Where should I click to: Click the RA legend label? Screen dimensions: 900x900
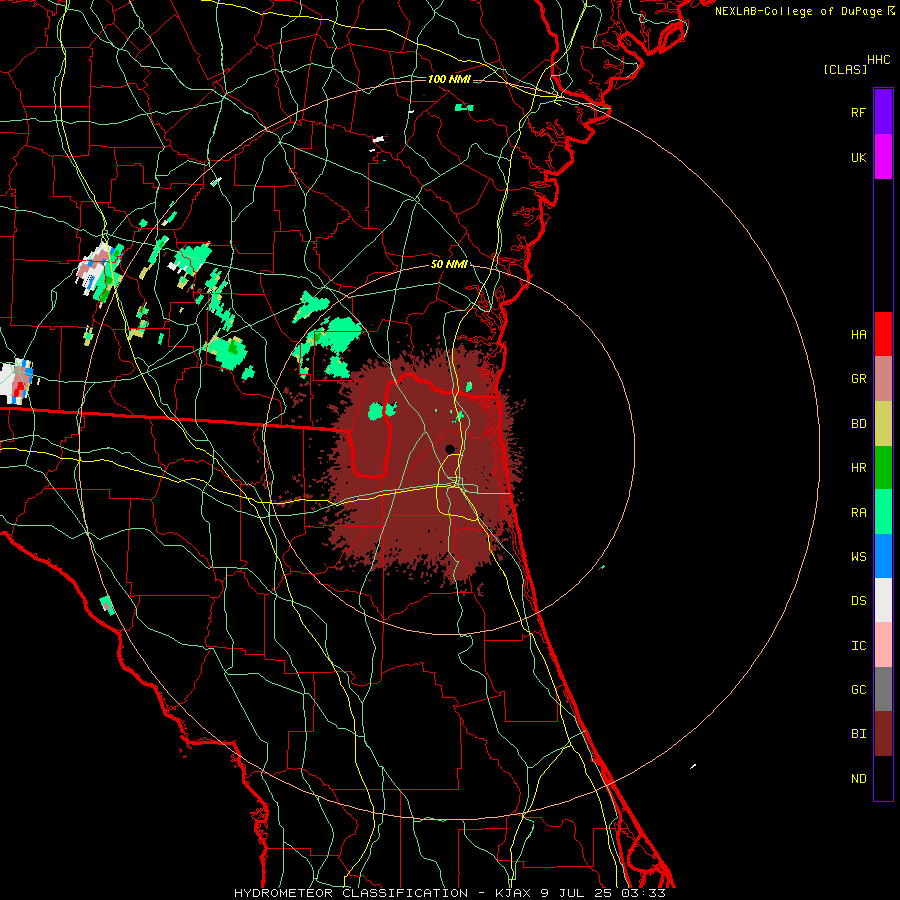tap(858, 512)
